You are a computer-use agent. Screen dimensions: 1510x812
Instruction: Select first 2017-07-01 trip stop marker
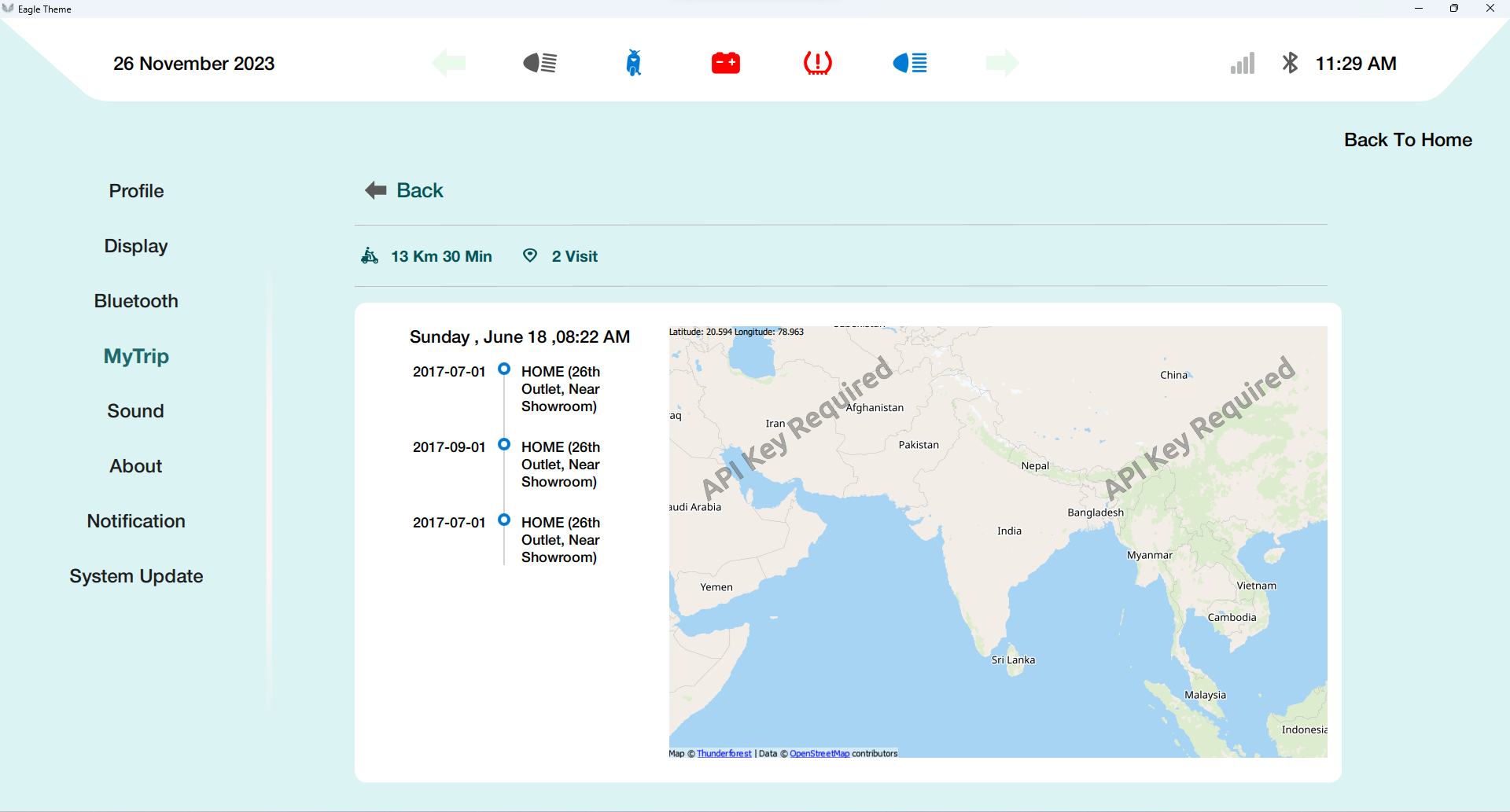point(504,369)
